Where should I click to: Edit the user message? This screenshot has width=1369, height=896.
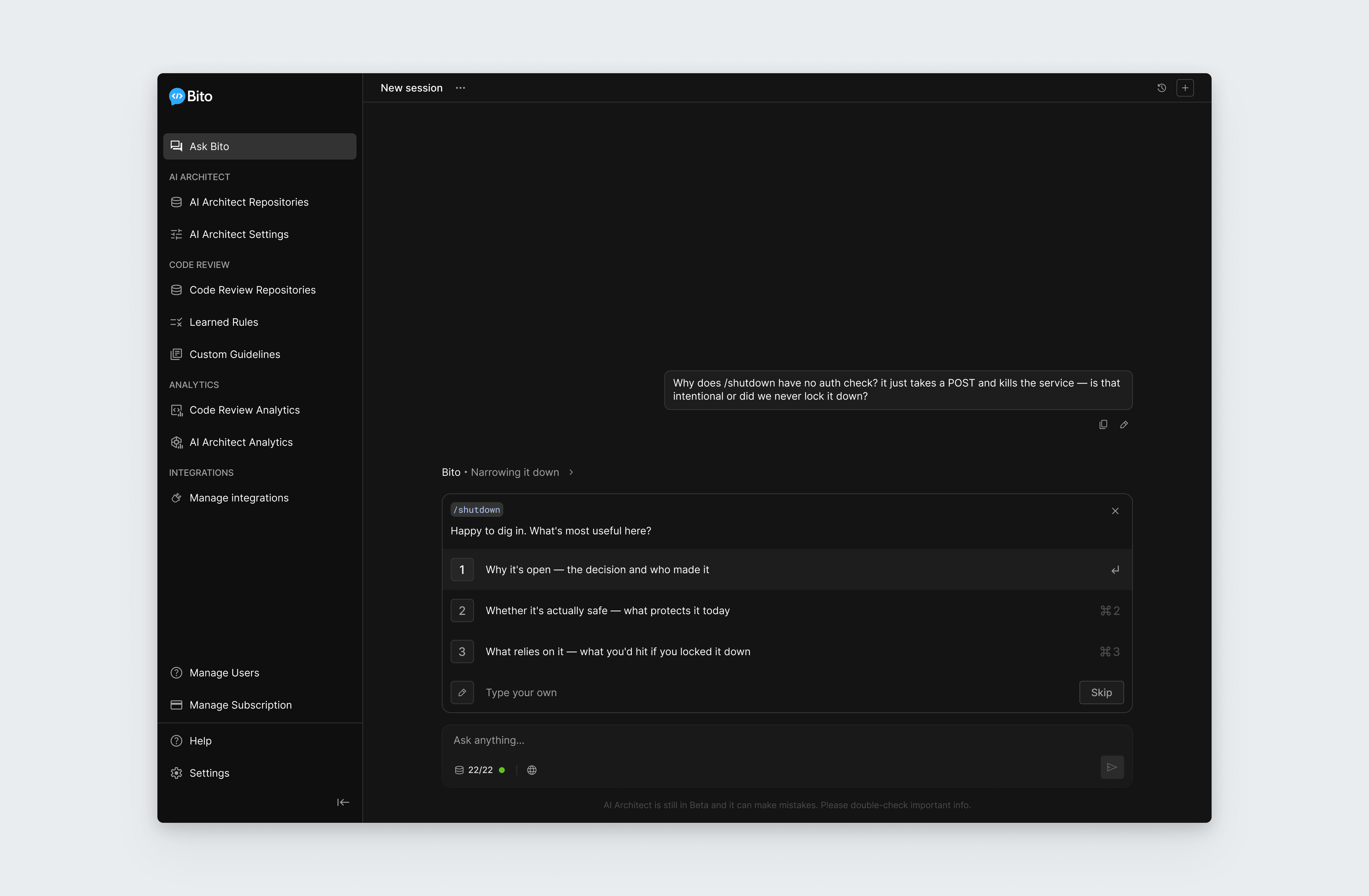pyautogui.click(x=1124, y=425)
